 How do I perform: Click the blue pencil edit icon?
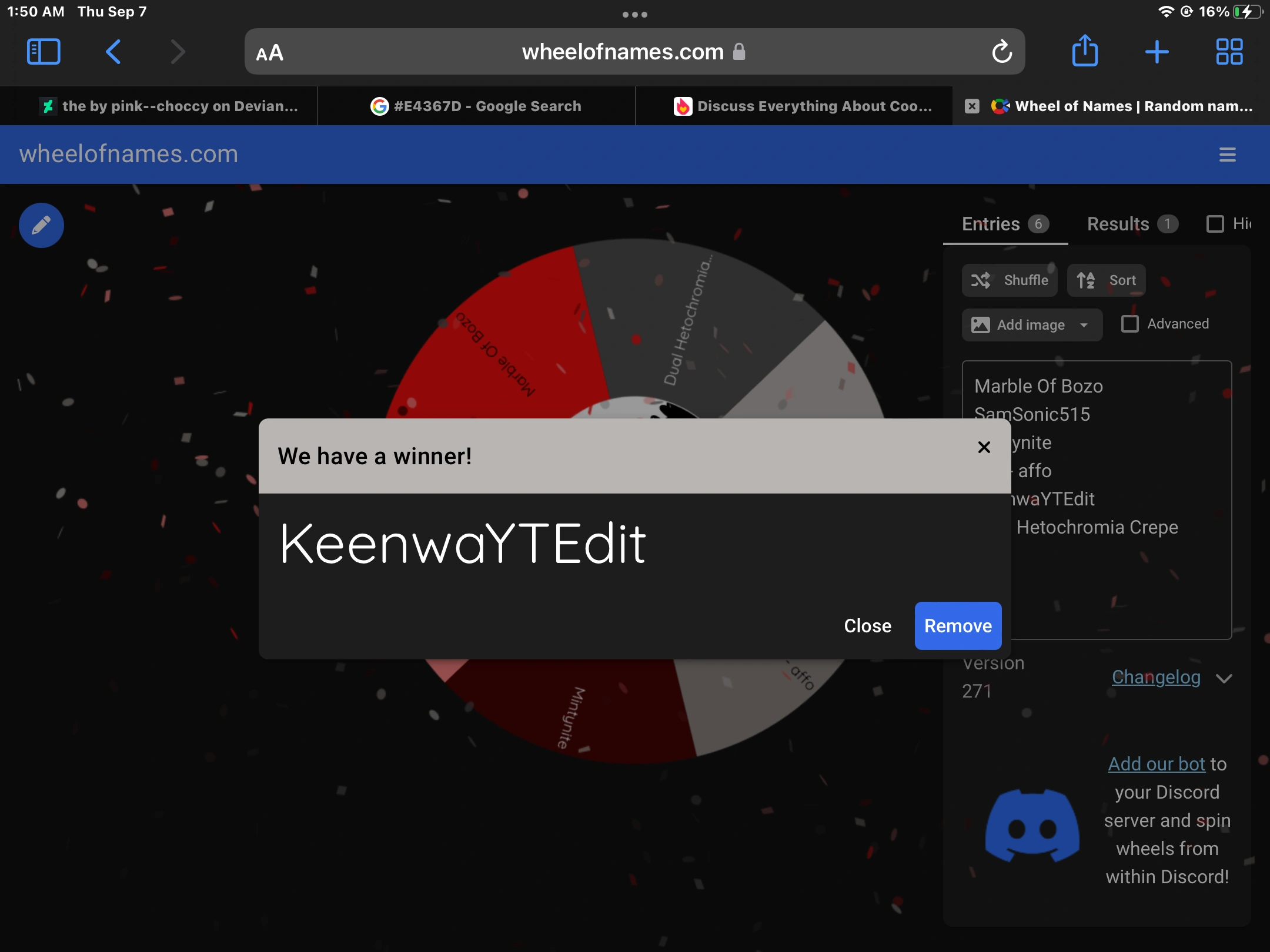click(x=41, y=225)
